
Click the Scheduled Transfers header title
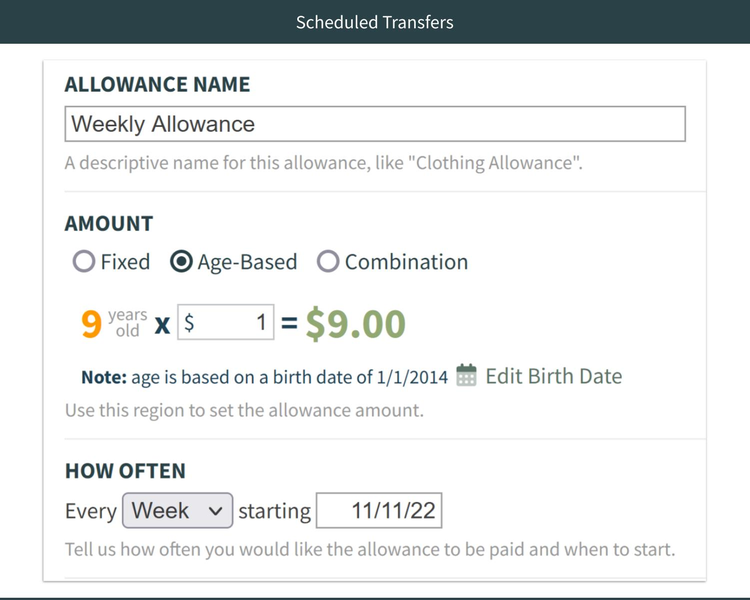(x=375, y=22)
